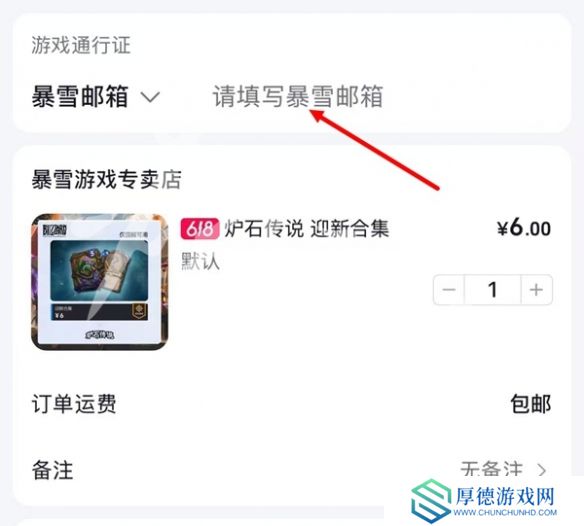Open the Hearthstone product thumbnail image
Screen dimensions: 584x526
[99, 282]
